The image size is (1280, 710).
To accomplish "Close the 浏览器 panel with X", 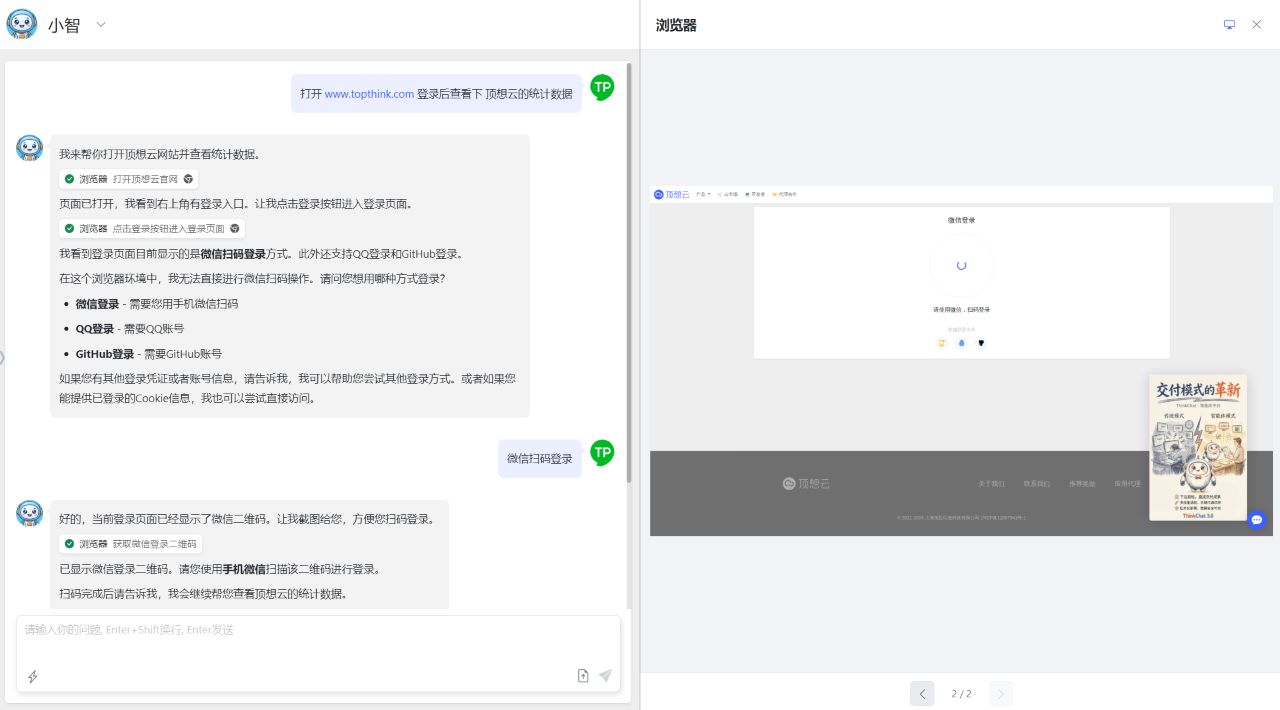I will pyautogui.click(x=1257, y=25).
